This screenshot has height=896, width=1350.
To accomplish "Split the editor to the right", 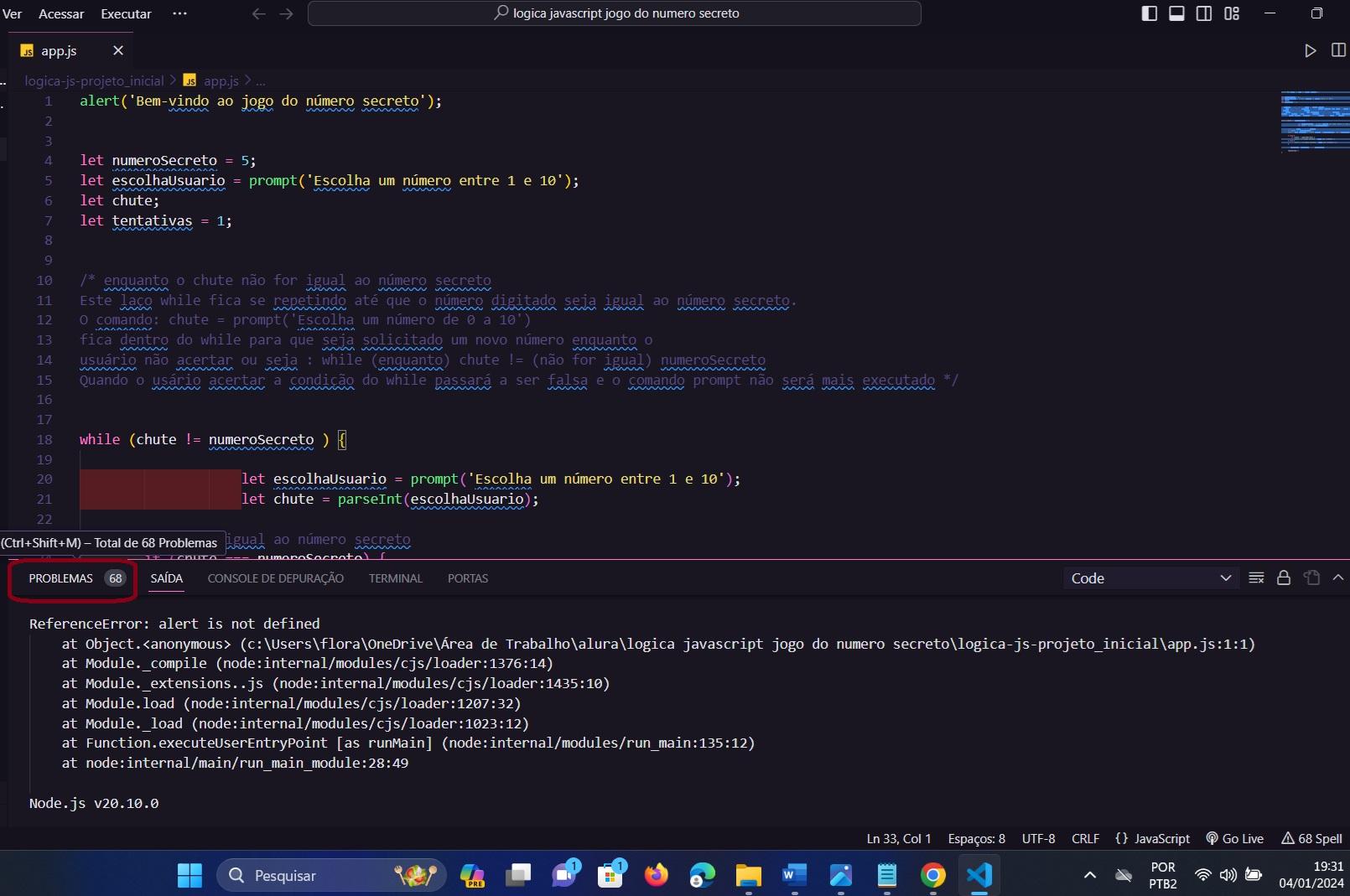I will coord(1338,51).
